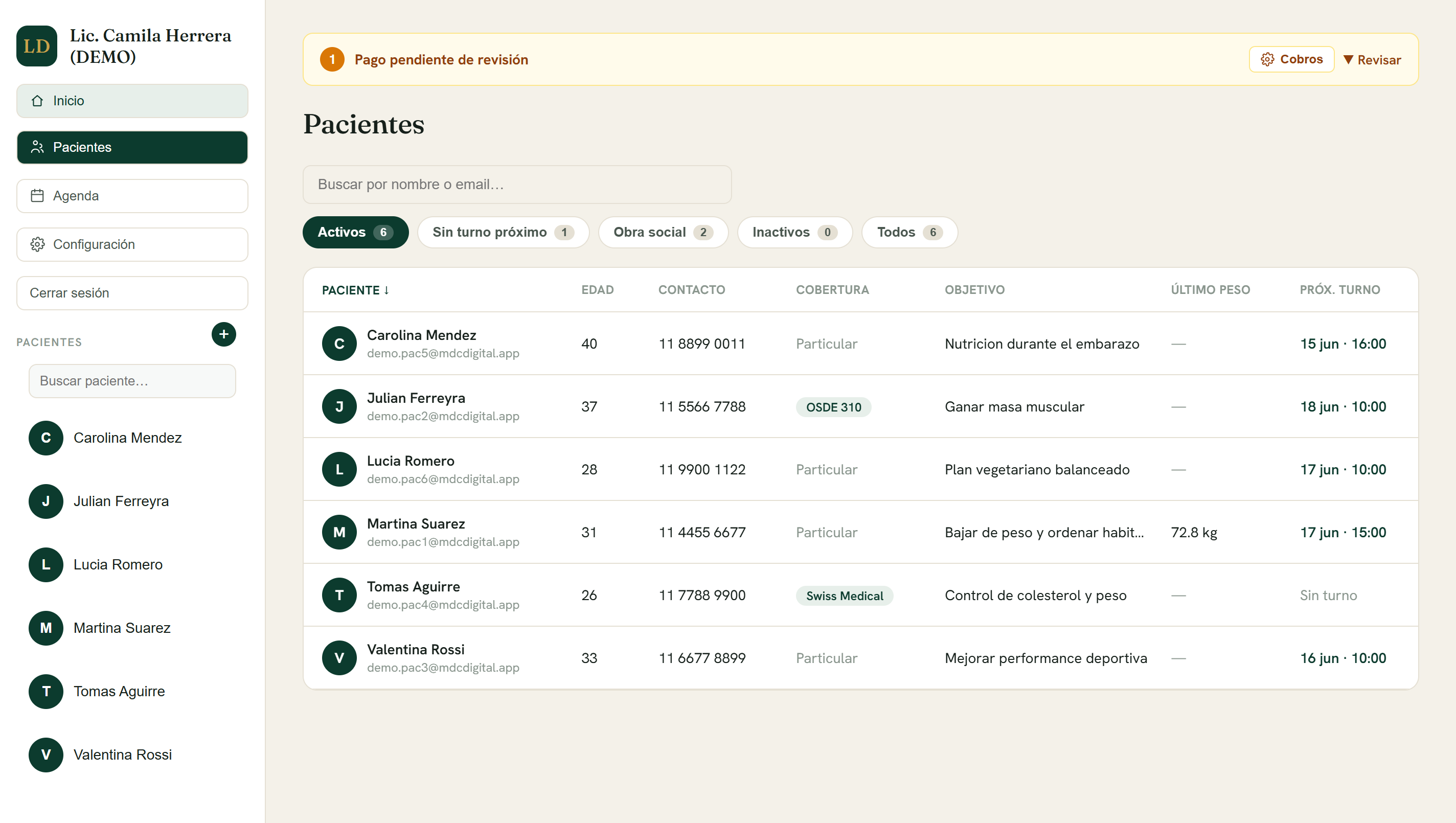The height and width of the screenshot is (823, 1456).
Task: Click the 15 jun · 16:00 appointment
Action: tap(1343, 344)
